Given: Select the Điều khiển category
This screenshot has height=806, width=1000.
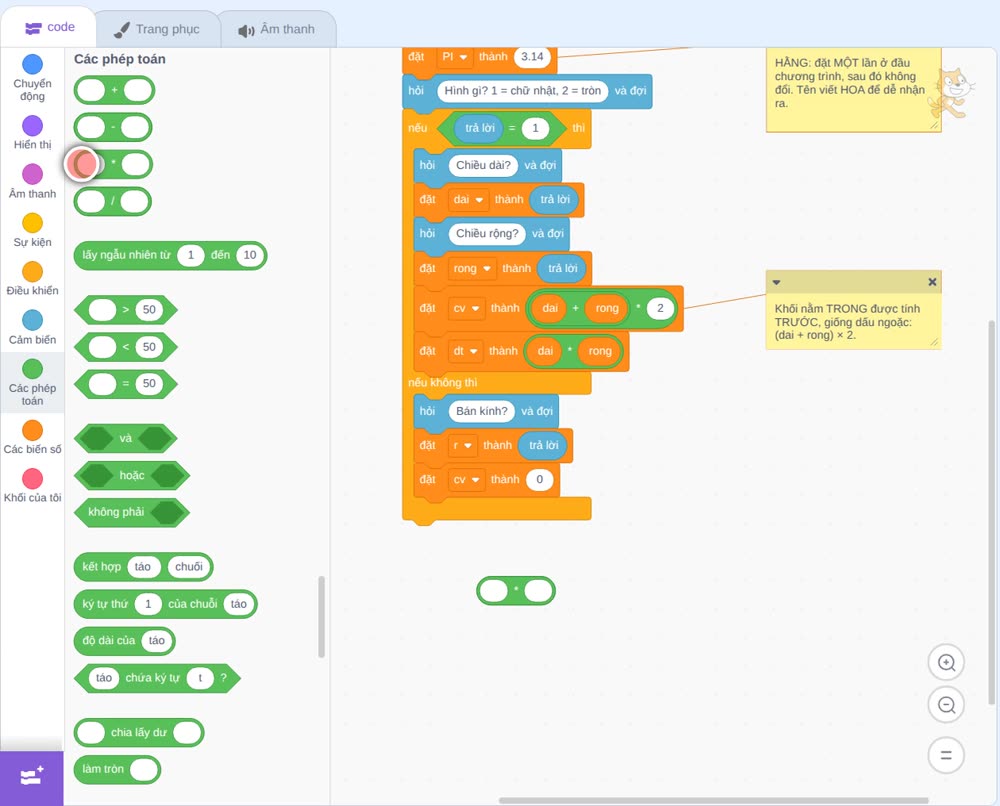Looking at the screenshot, I should 32,279.
